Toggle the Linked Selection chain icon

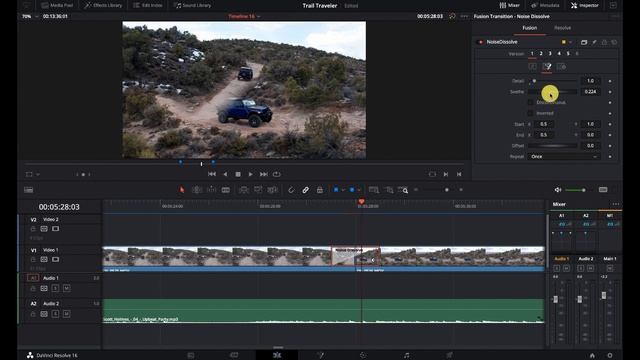coord(305,190)
